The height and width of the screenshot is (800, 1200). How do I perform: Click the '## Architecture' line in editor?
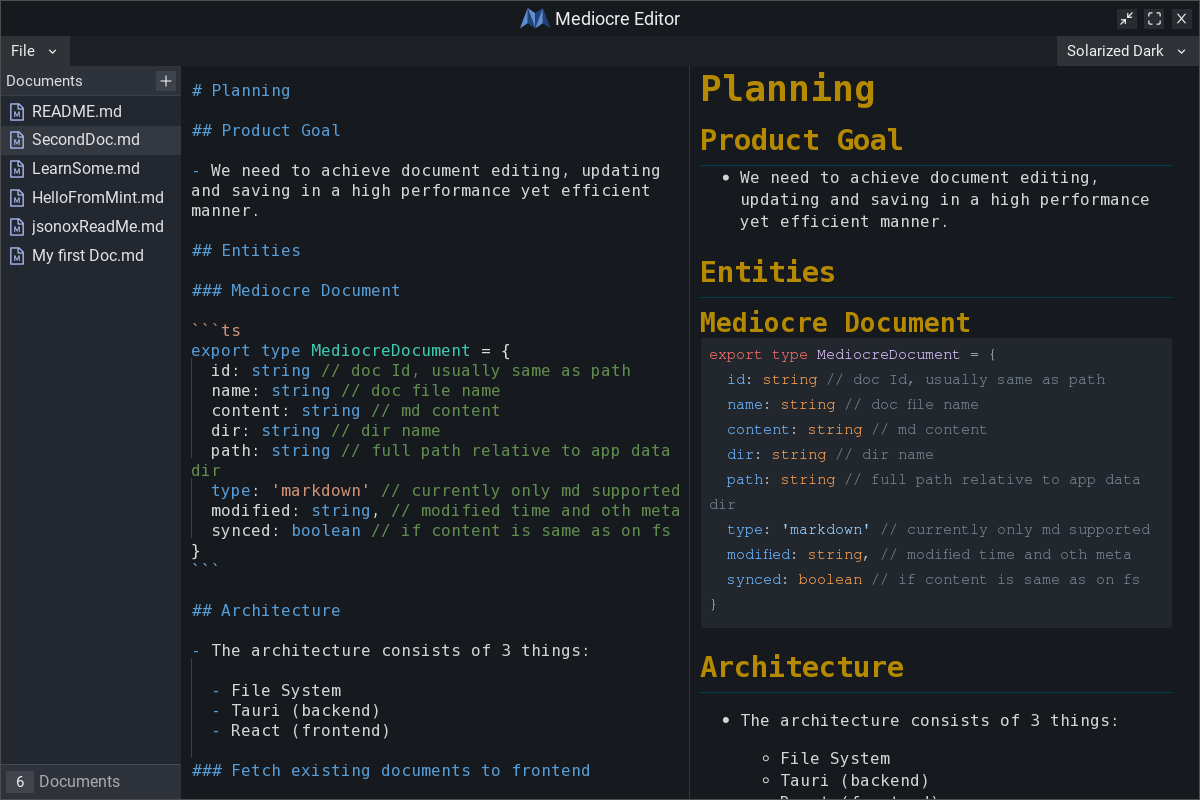pyautogui.click(x=266, y=610)
